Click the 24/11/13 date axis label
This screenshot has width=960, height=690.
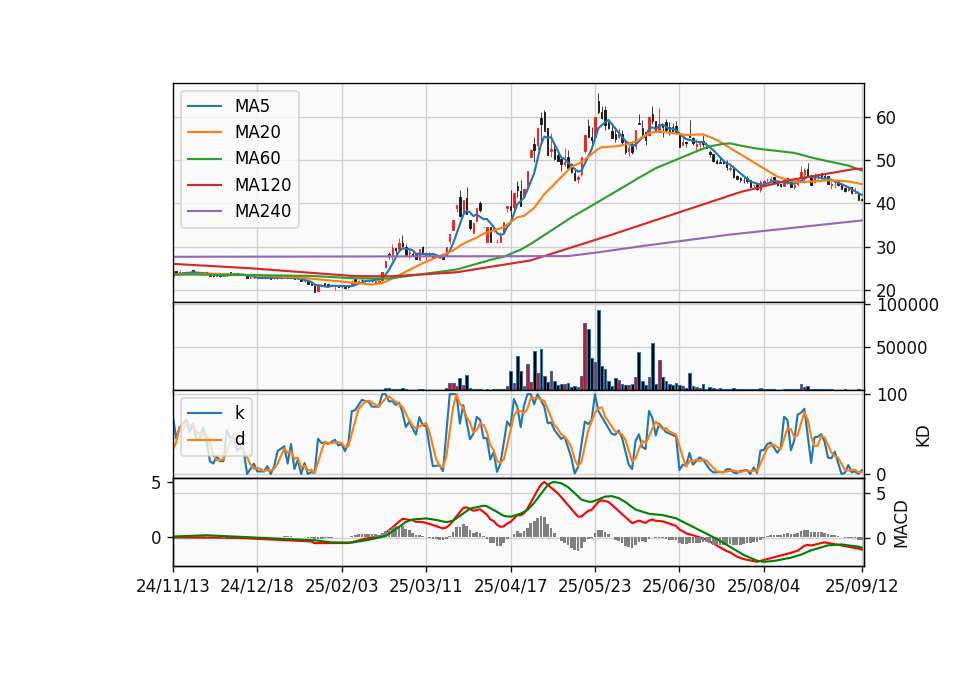pos(173,586)
